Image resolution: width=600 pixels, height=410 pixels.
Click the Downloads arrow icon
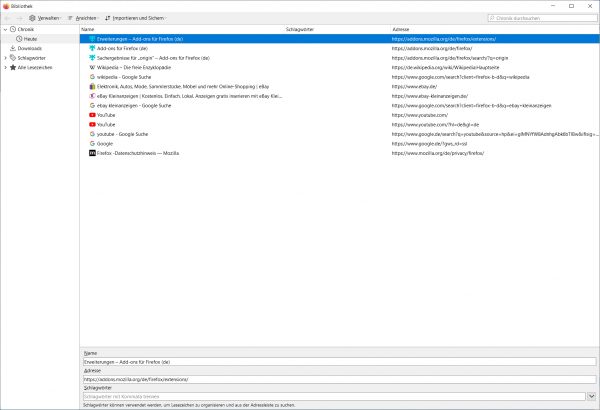pos(13,48)
